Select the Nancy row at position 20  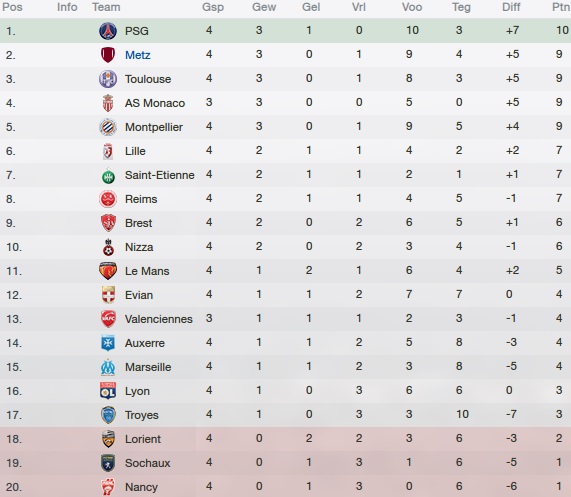tap(286, 486)
